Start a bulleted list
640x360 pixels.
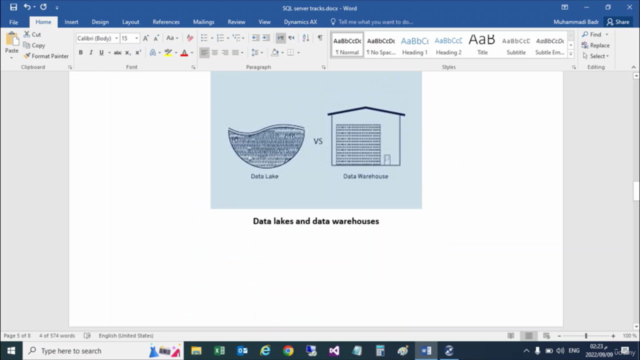(x=204, y=38)
